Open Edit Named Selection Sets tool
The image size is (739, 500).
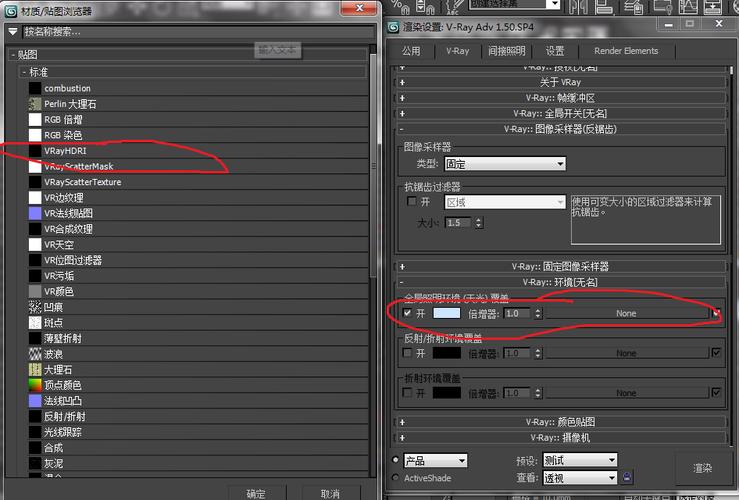coord(454,6)
